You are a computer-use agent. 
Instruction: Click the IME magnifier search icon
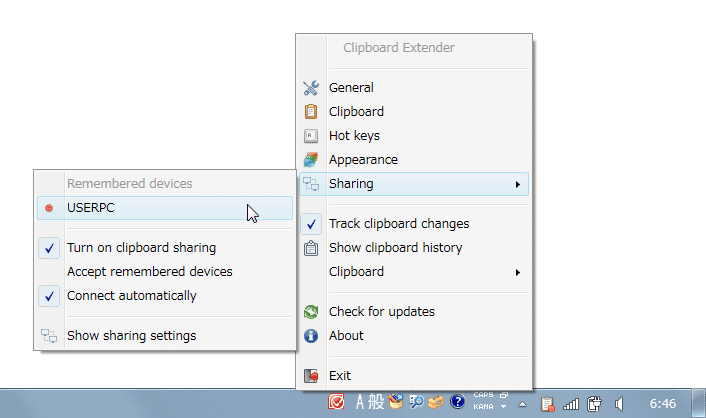tap(416, 401)
